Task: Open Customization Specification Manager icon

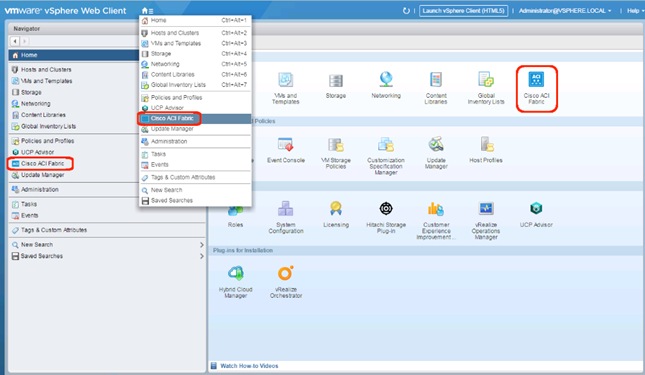Action: tap(386, 144)
